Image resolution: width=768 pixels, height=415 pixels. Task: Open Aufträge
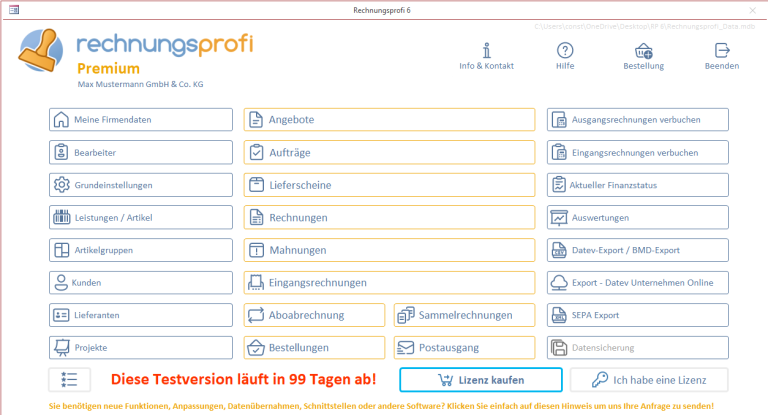(389, 152)
